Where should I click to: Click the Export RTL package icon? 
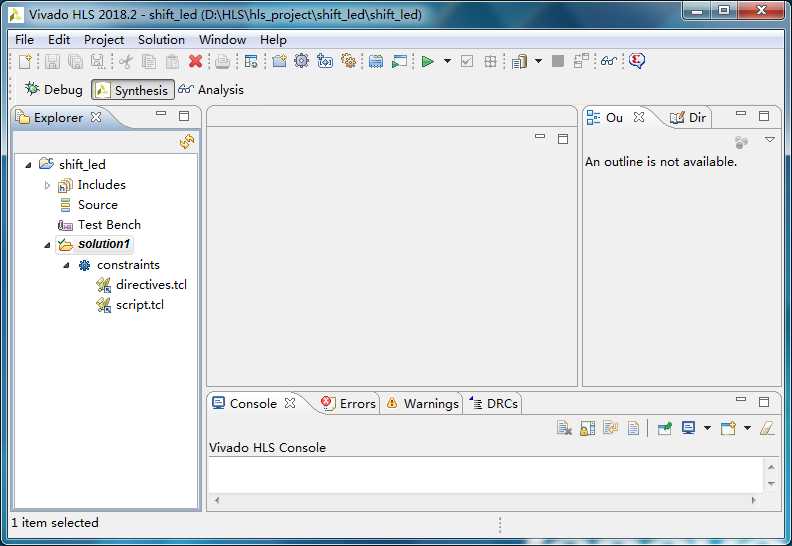[490, 61]
